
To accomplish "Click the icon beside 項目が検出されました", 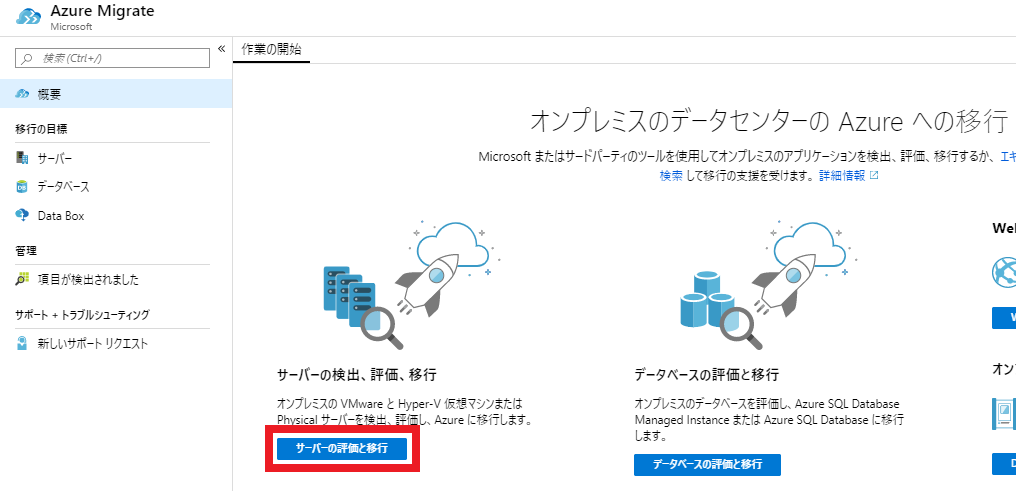I will (22, 279).
